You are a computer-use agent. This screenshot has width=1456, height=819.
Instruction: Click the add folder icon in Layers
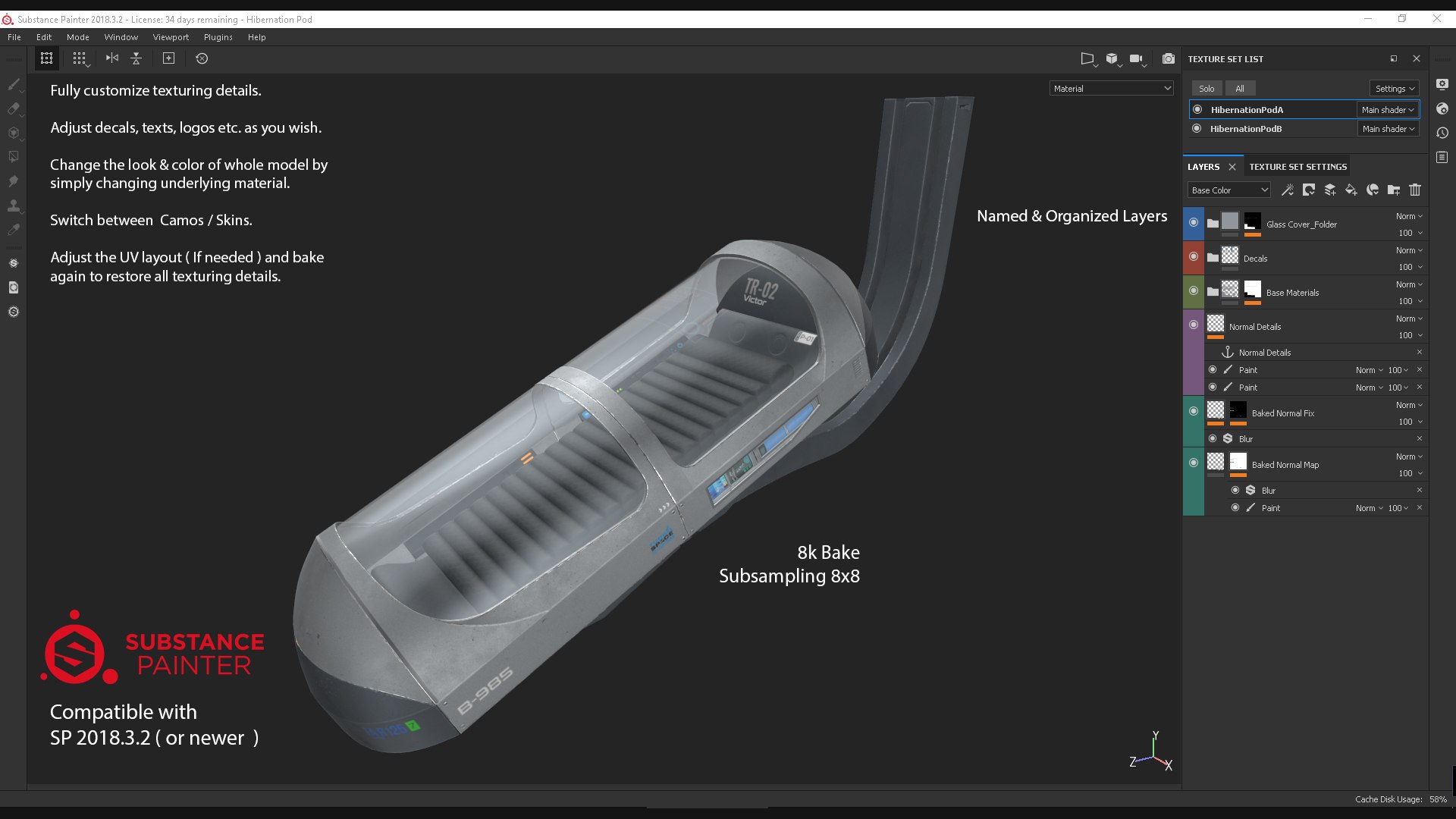click(x=1394, y=190)
